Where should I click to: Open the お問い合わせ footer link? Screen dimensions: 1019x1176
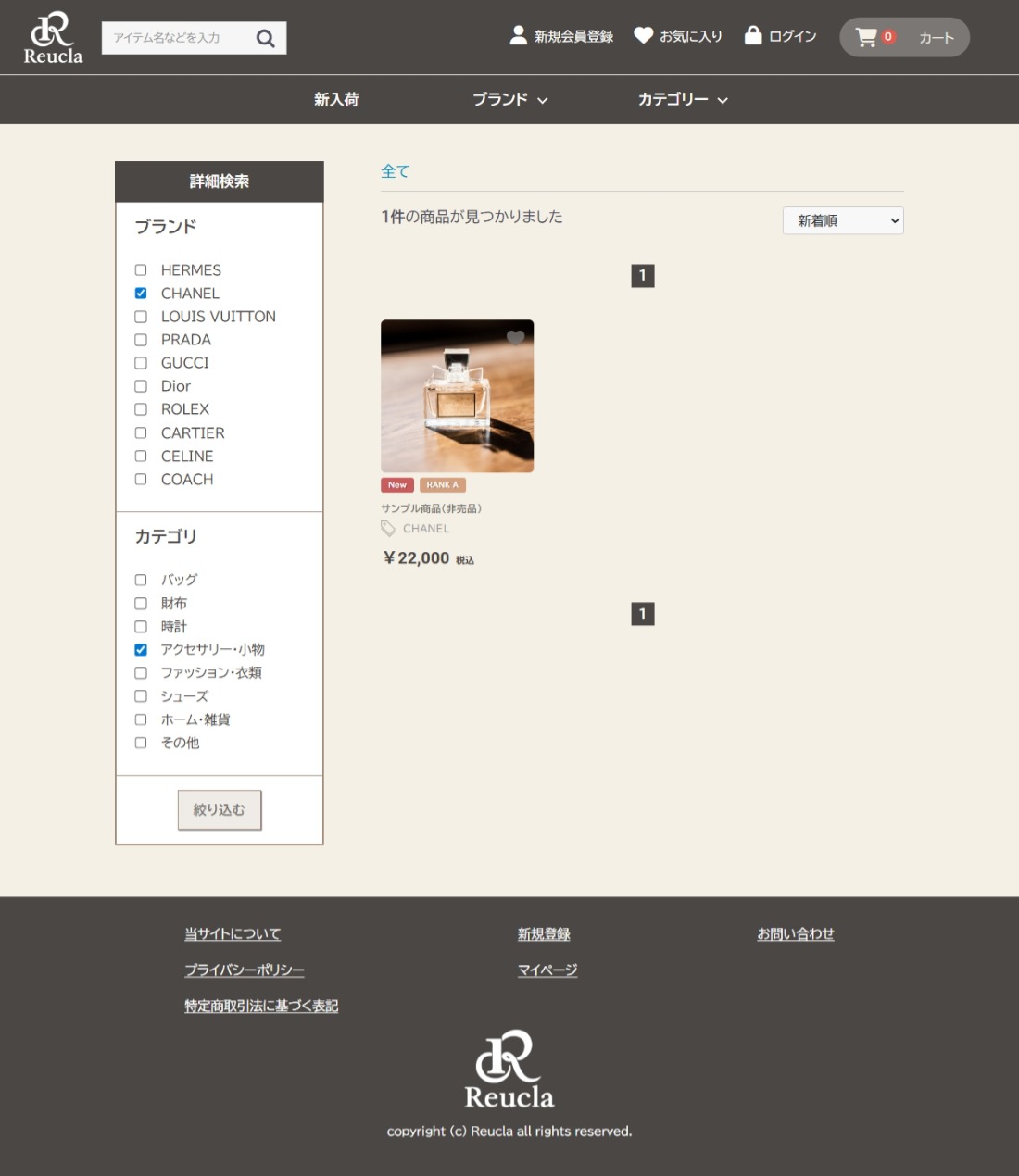coord(796,933)
